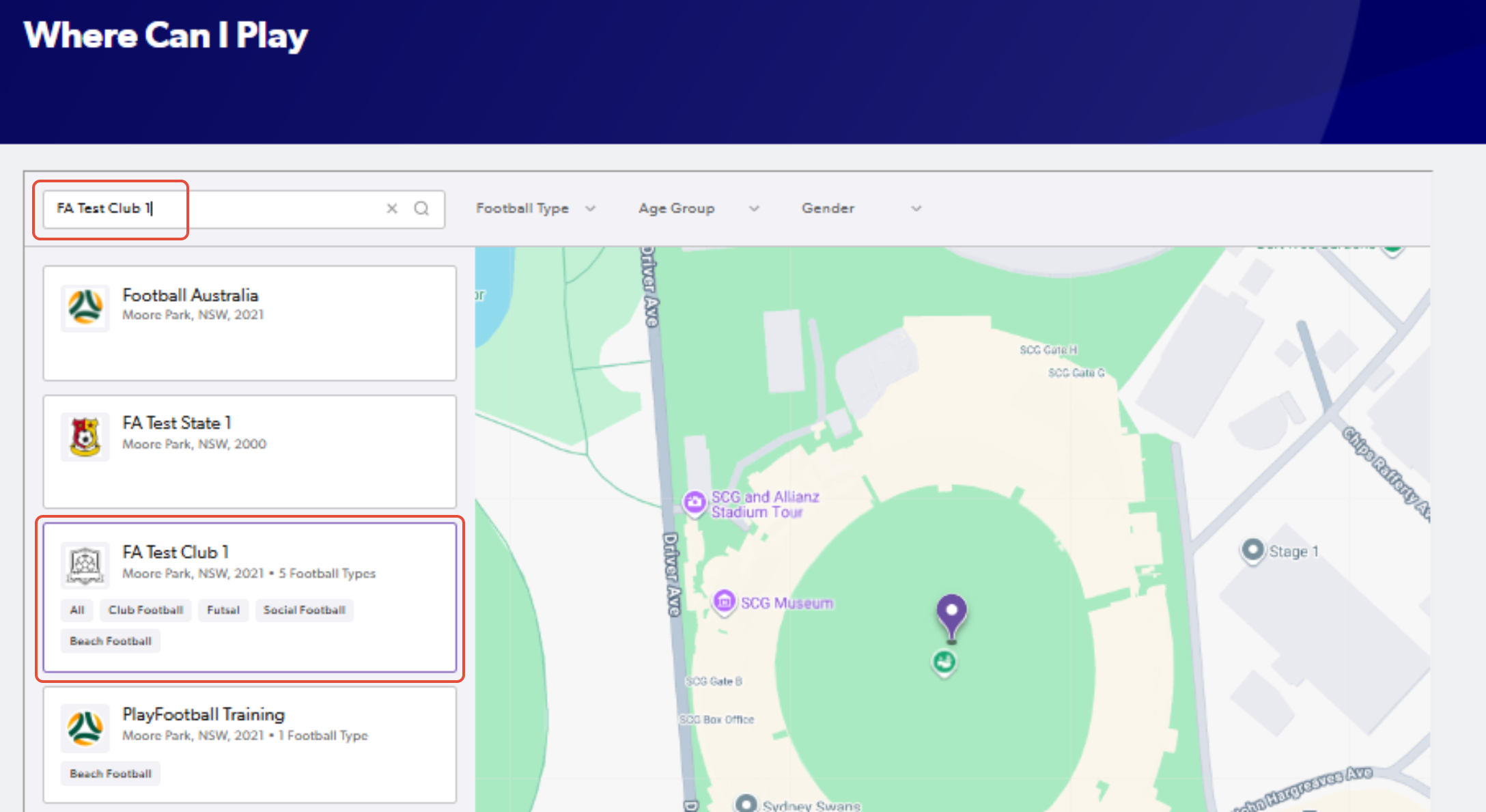Select the Football Australia result title
This screenshot has height=812, width=1486.
point(191,295)
